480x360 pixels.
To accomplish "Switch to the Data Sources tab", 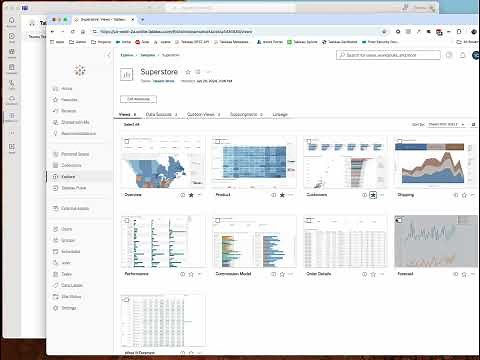I will tap(161, 114).
